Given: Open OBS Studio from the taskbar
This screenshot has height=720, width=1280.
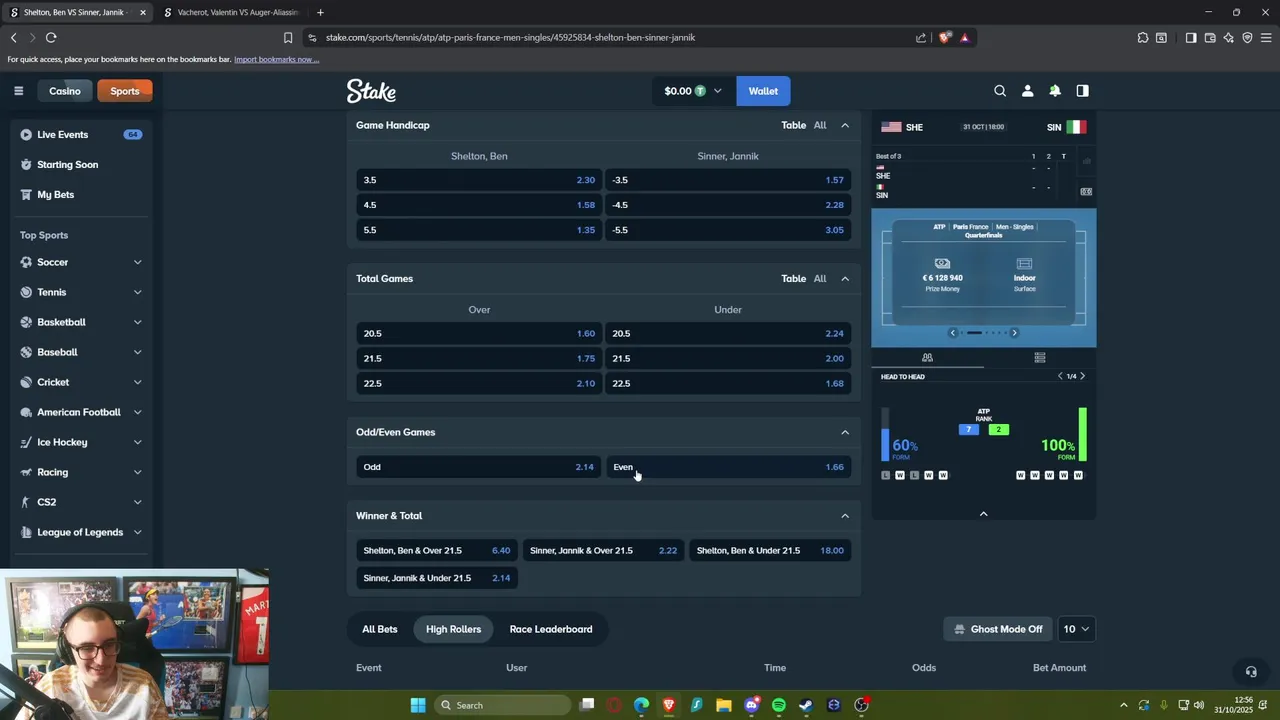Looking at the screenshot, I should (861, 705).
